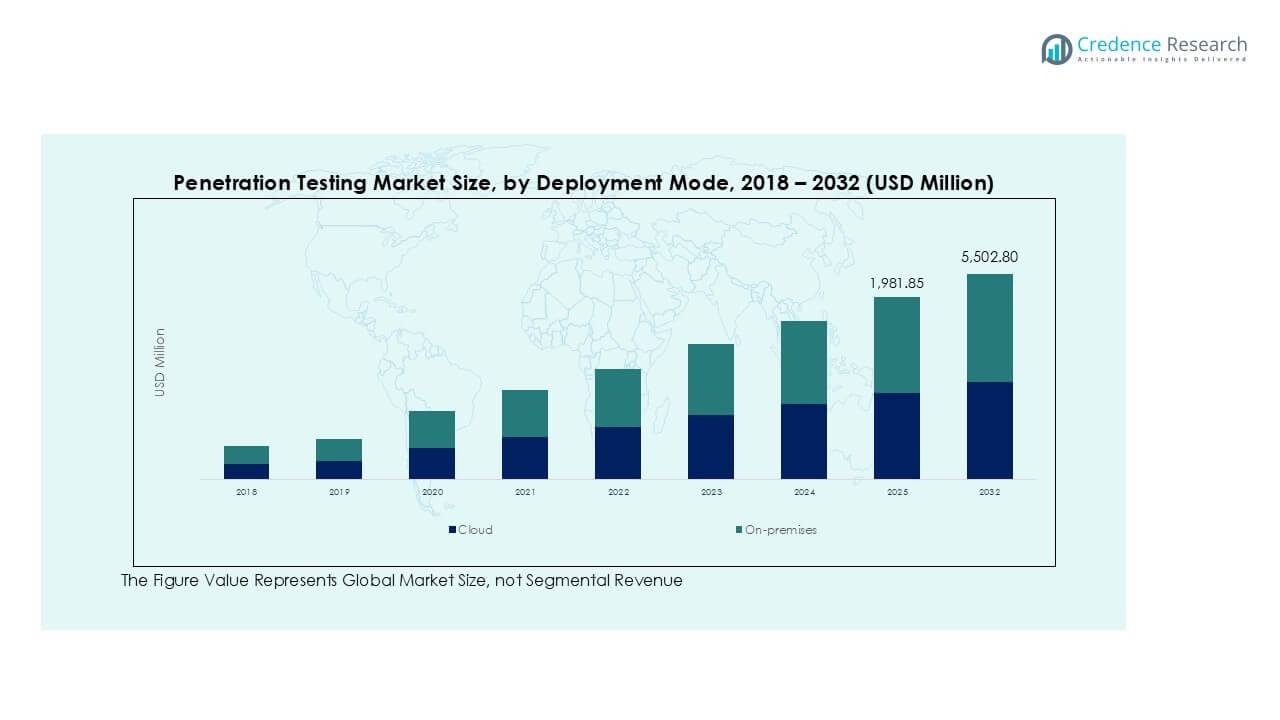The height and width of the screenshot is (720, 1280).
Task: Click the 2022 year axis label
Action: (x=618, y=492)
